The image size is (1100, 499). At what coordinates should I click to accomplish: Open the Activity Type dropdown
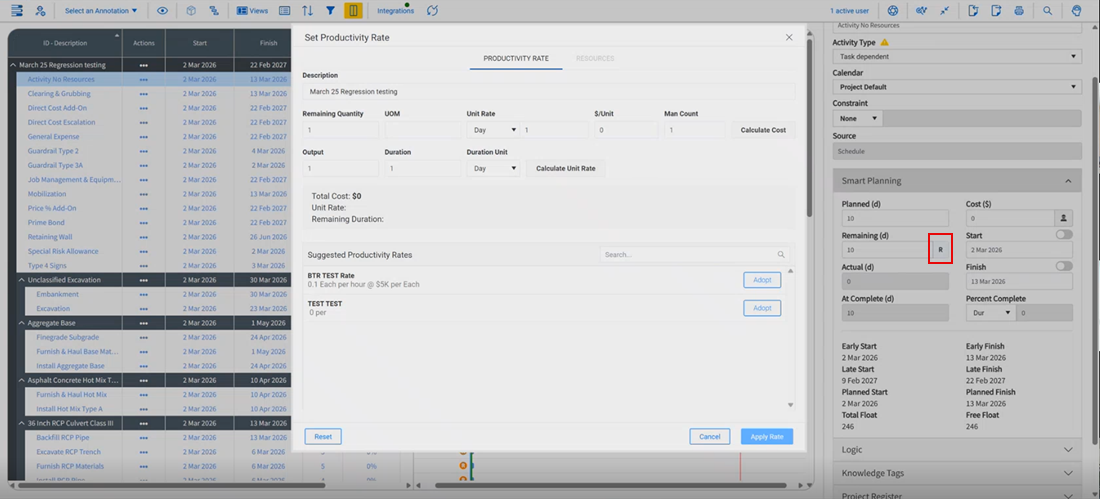(957, 56)
